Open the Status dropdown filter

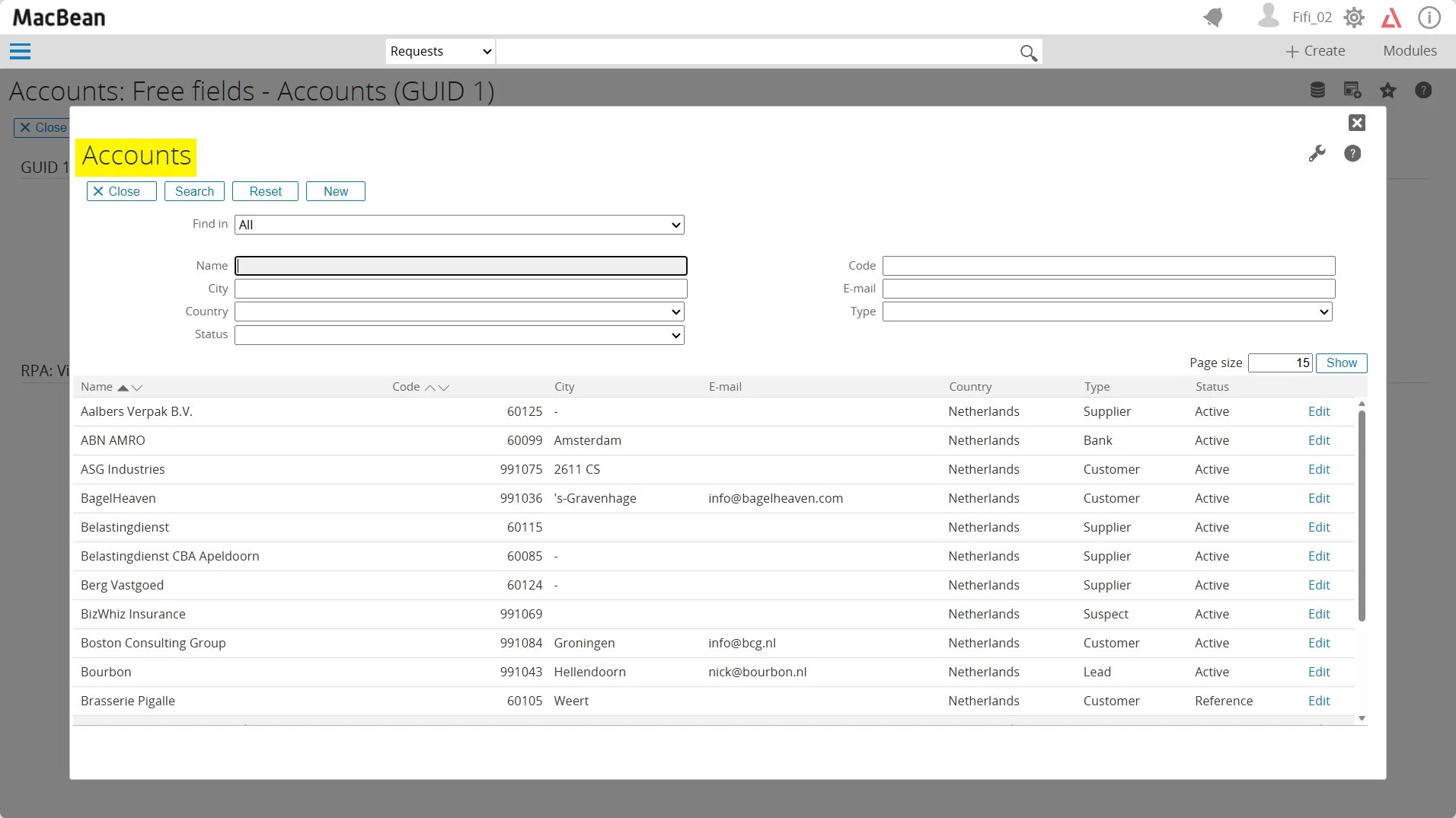point(459,335)
